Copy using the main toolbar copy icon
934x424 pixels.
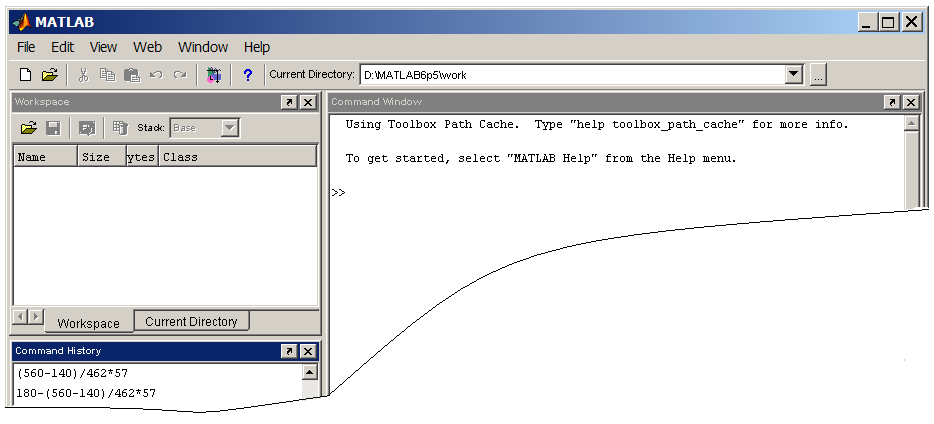tap(107, 75)
